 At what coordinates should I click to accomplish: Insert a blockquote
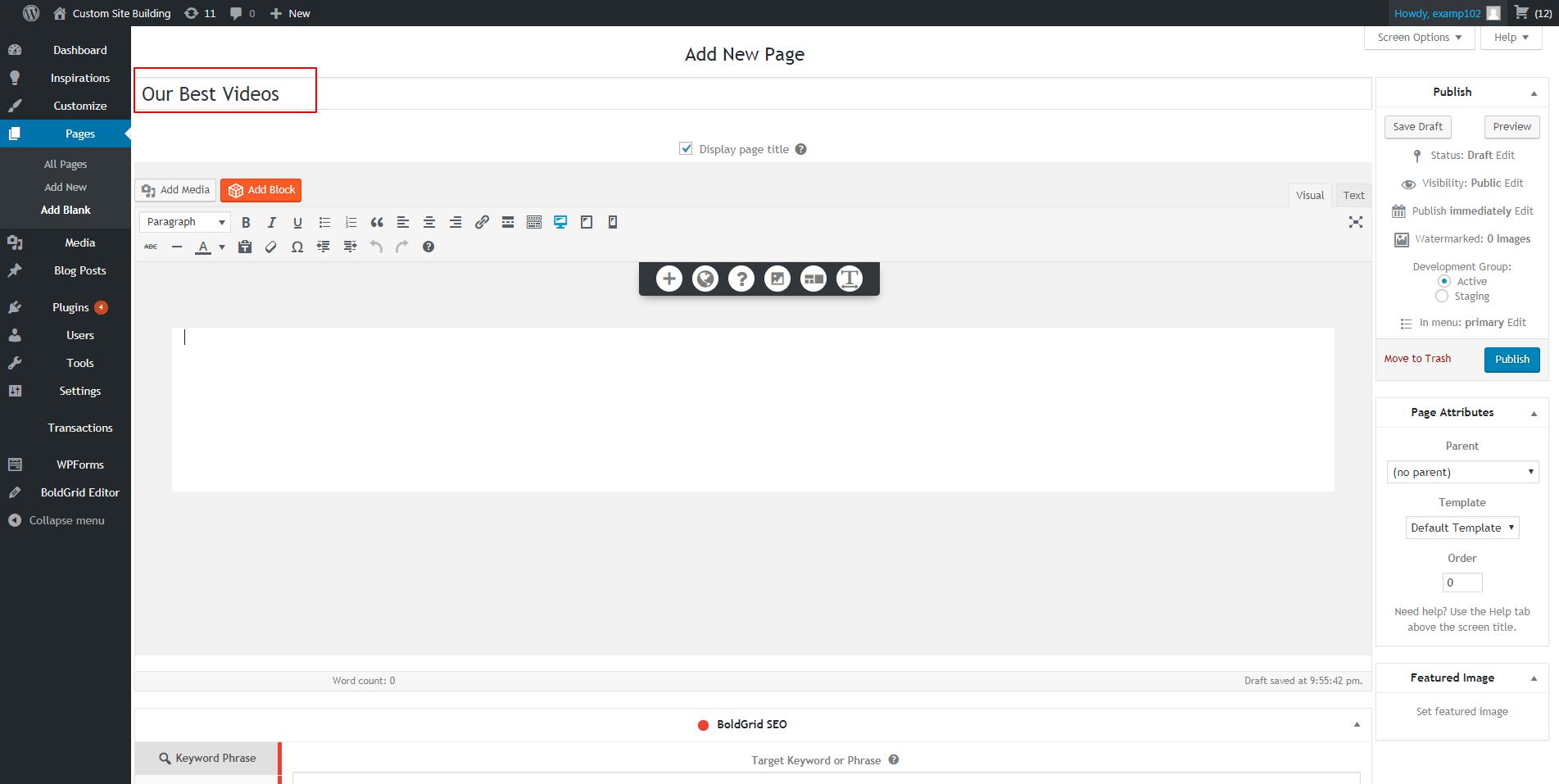click(x=377, y=222)
